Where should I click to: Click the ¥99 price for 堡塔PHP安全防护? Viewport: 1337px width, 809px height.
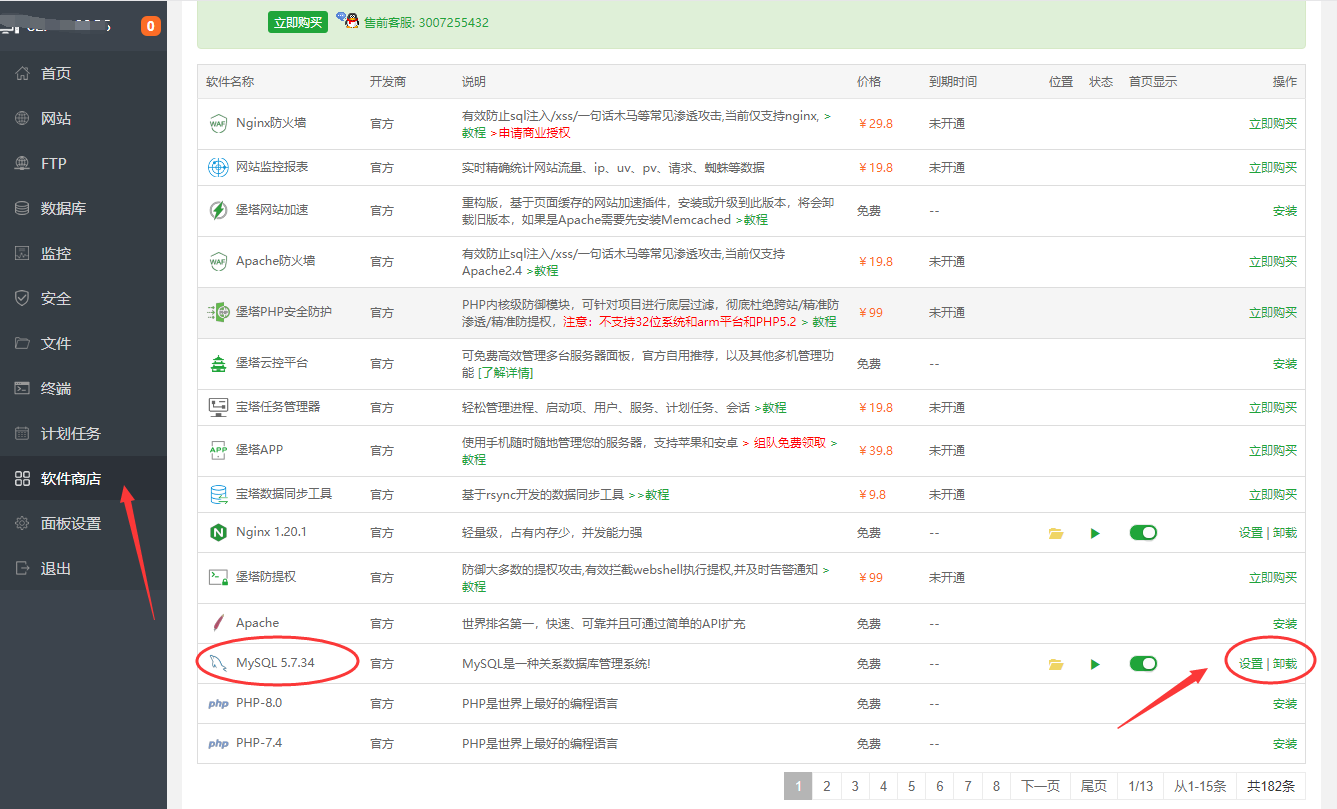pos(870,313)
